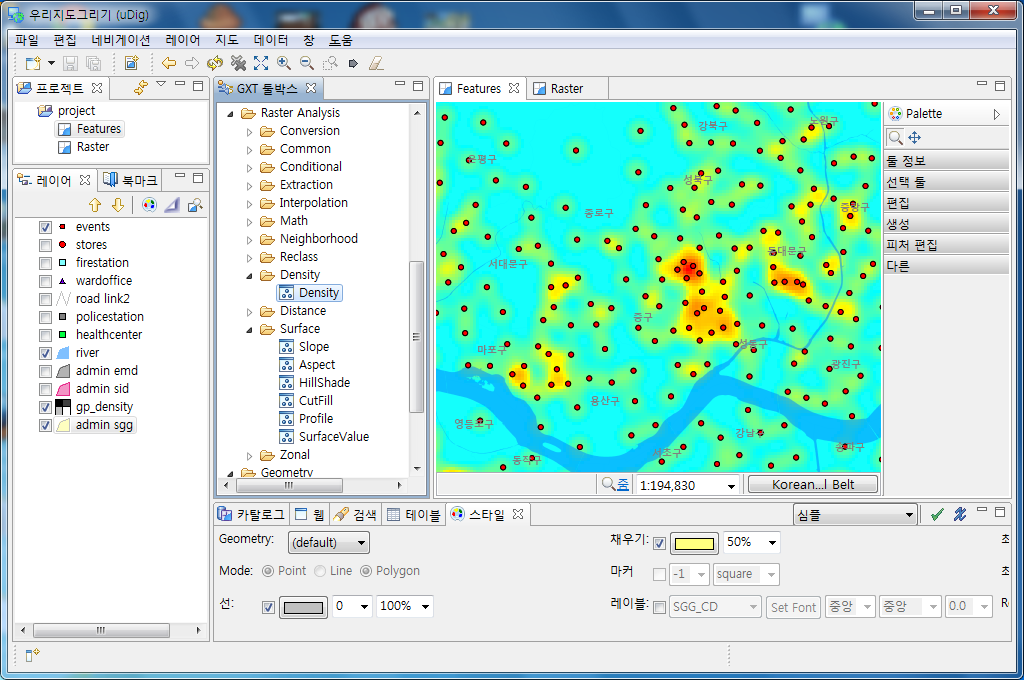Select the zoom in toolbar icon
The width and height of the screenshot is (1024, 680).
pyautogui.click(x=281, y=62)
